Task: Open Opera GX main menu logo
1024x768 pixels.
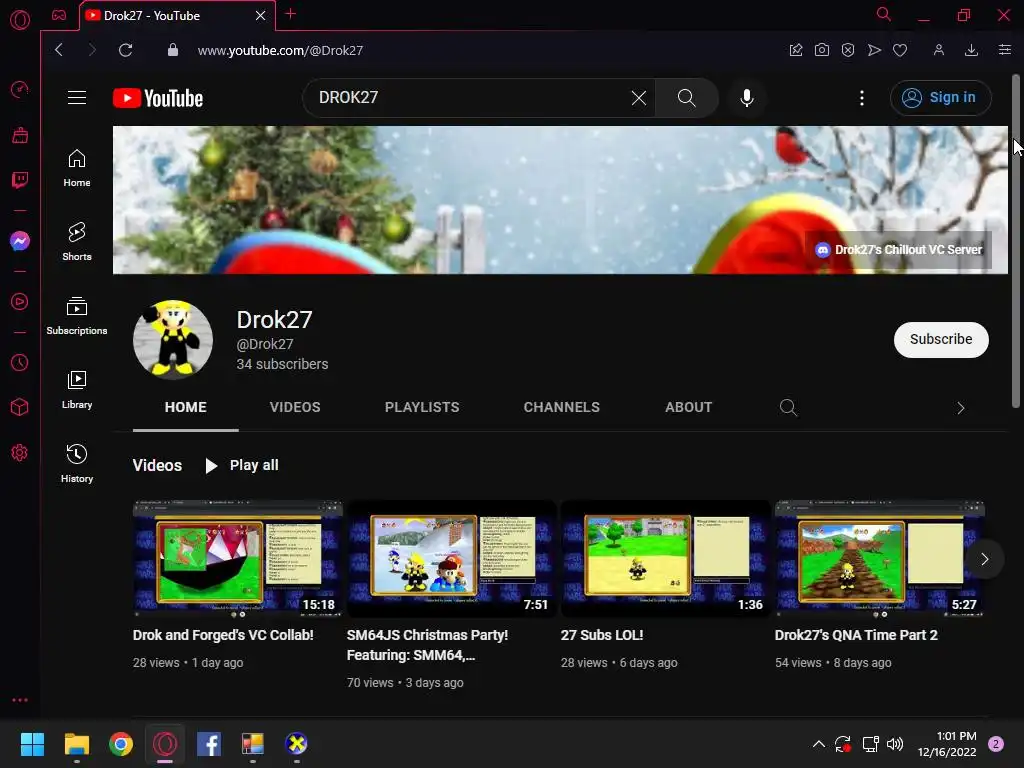Action: pyautogui.click(x=20, y=20)
